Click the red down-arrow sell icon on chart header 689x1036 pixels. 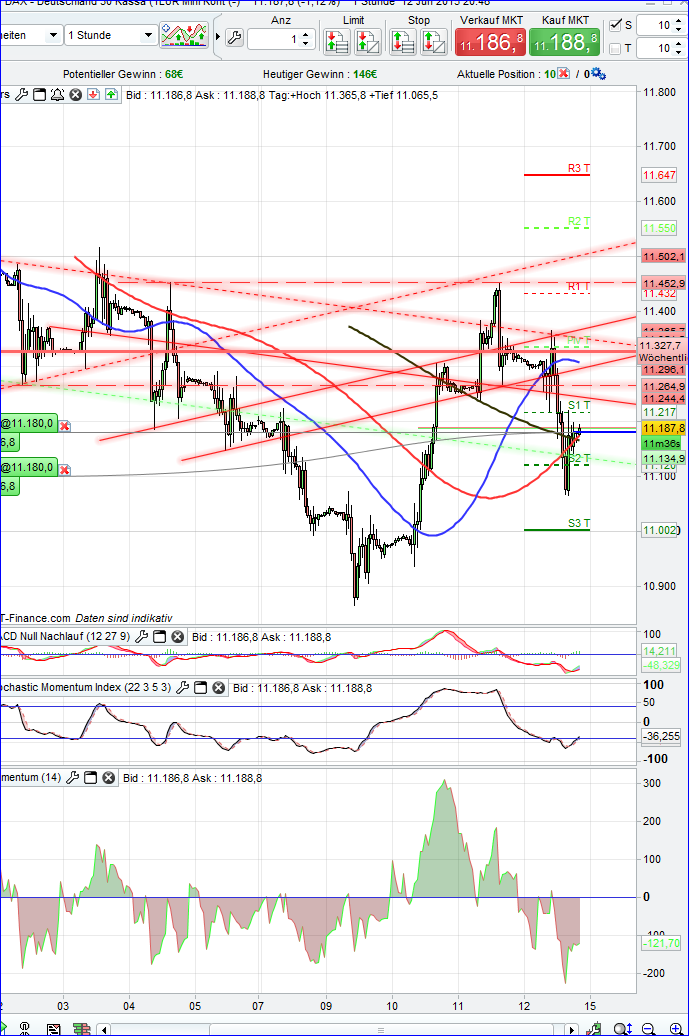pyautogui.click(x=93, y=95)
